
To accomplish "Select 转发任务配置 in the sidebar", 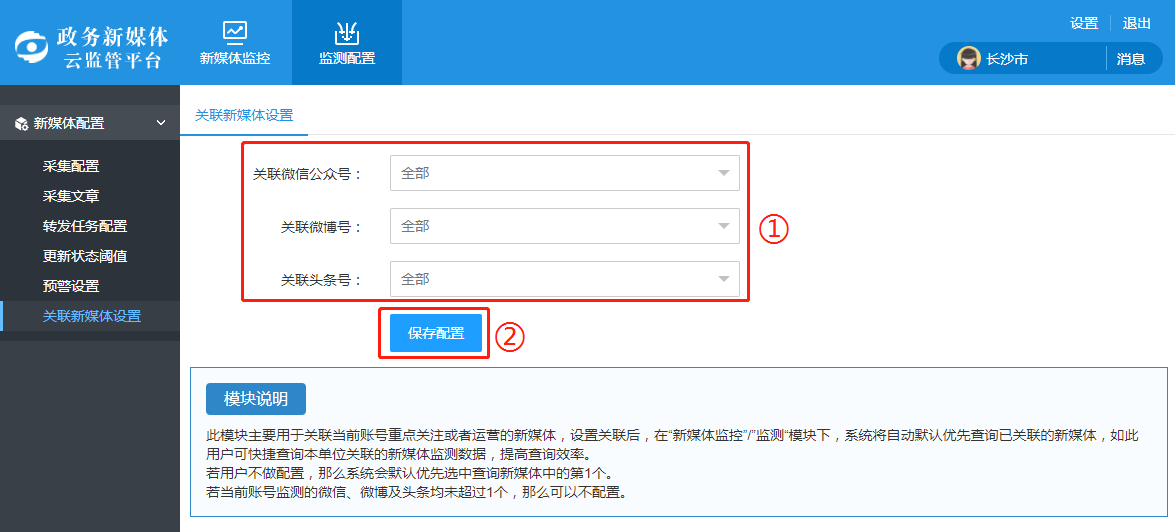I will click(85, 226).
